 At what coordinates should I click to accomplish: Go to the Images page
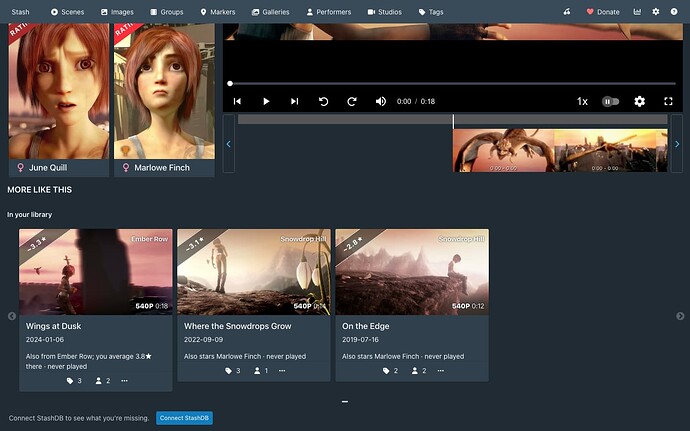click(117, 12)
